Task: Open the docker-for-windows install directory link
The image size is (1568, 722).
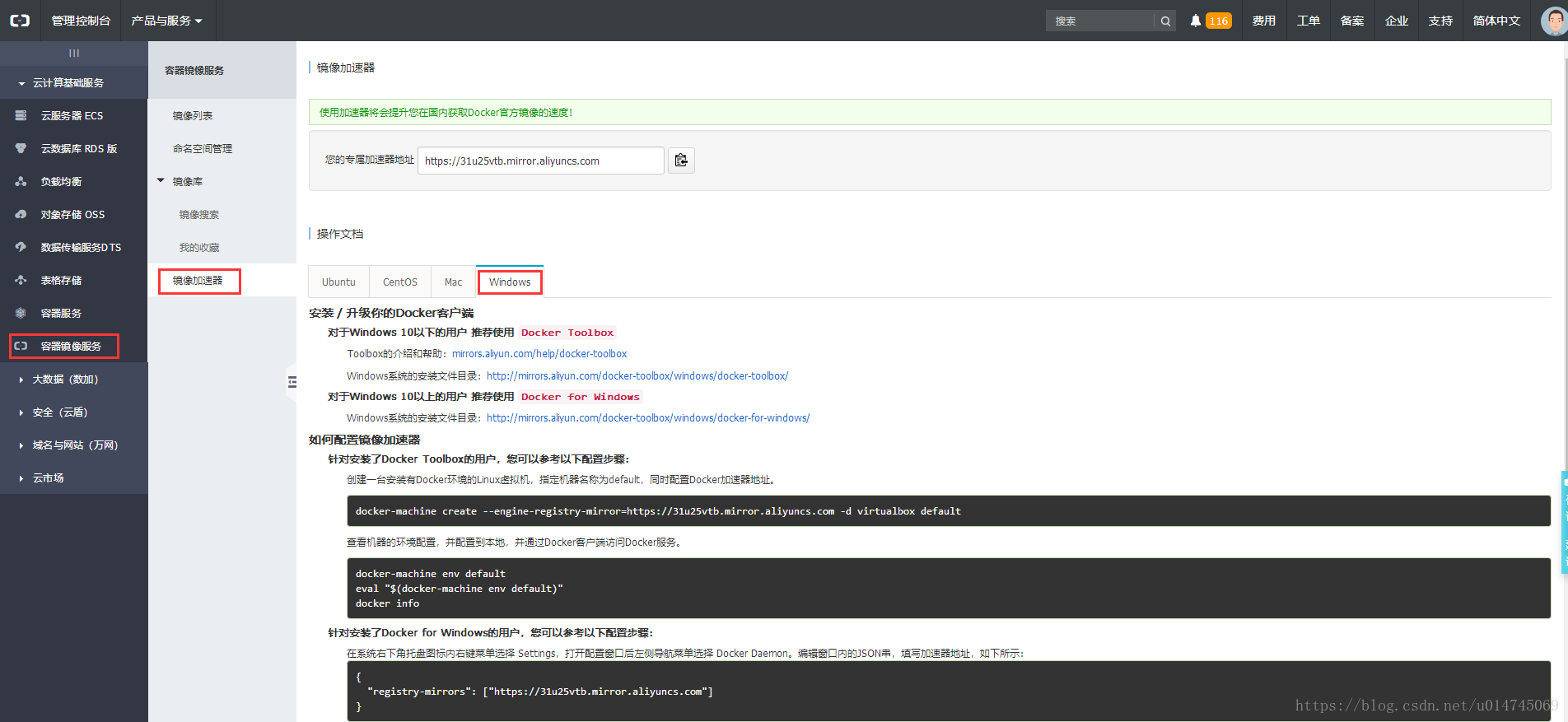Action: pos(648,418)
